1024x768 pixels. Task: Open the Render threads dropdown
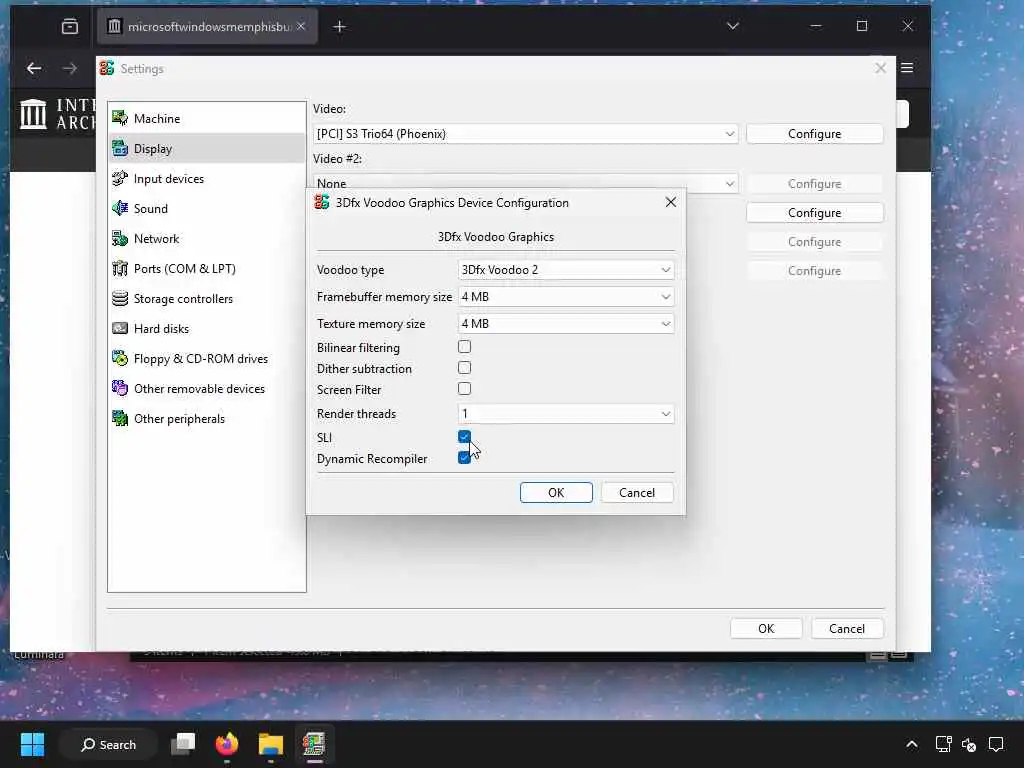point(566,413)
